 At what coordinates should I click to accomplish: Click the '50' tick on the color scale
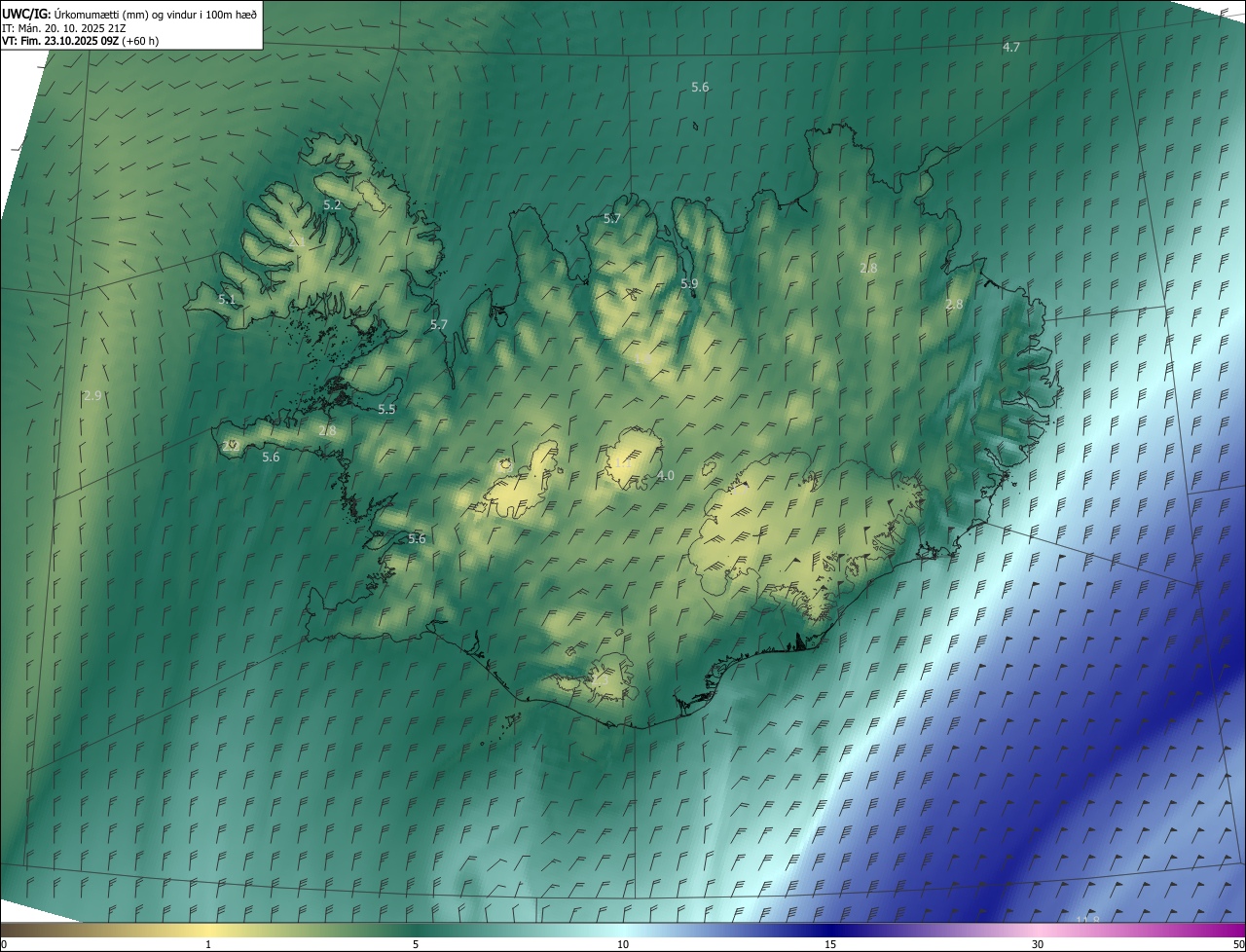1238,944
